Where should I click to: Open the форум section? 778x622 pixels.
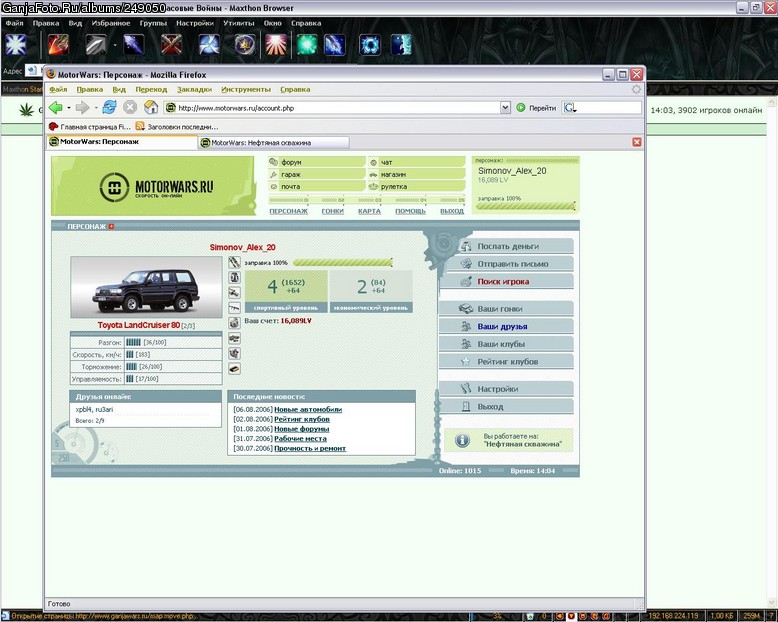317,162
